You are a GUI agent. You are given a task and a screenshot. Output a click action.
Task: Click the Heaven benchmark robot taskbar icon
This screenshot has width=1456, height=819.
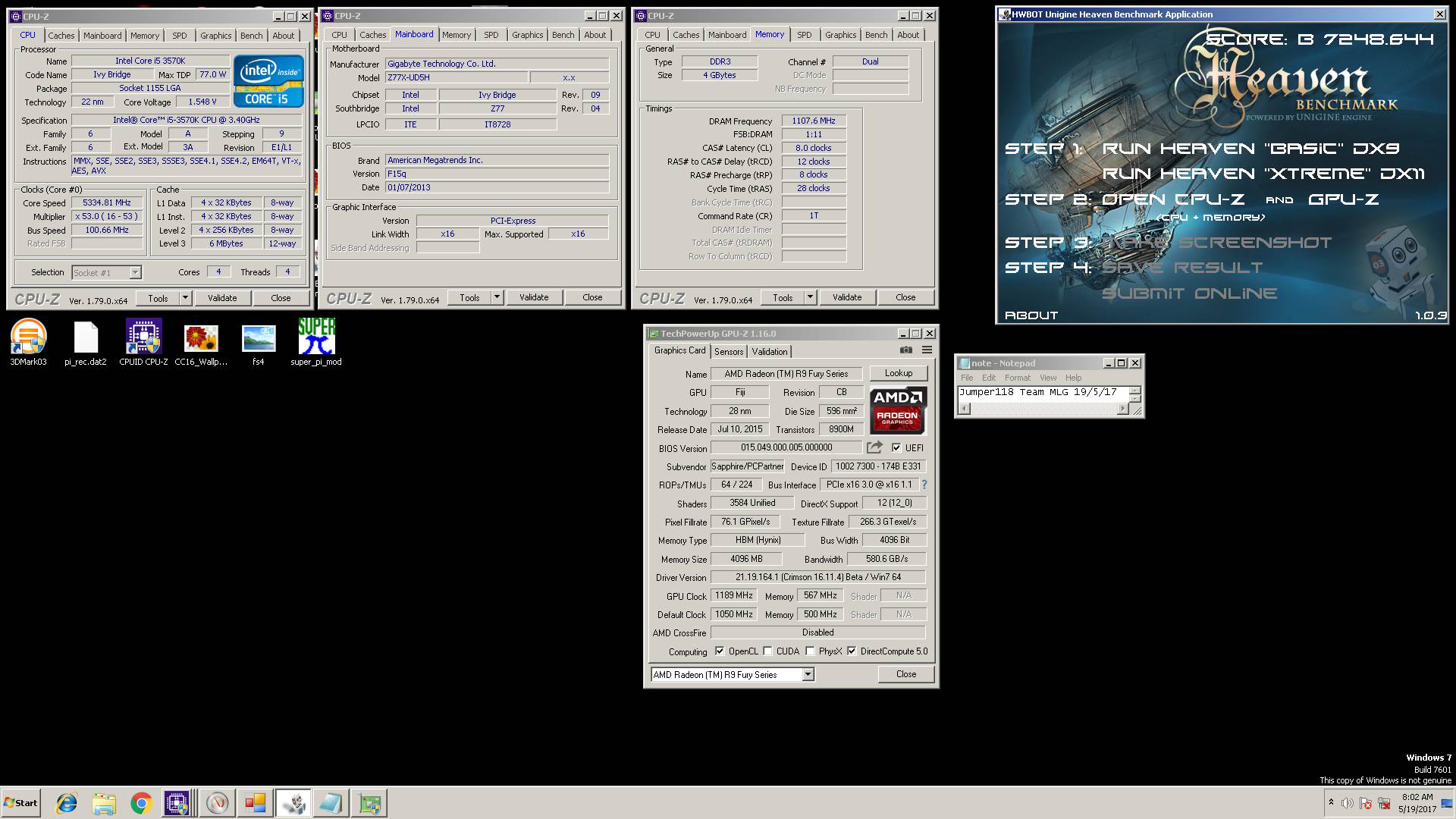(x=293, y=803)
